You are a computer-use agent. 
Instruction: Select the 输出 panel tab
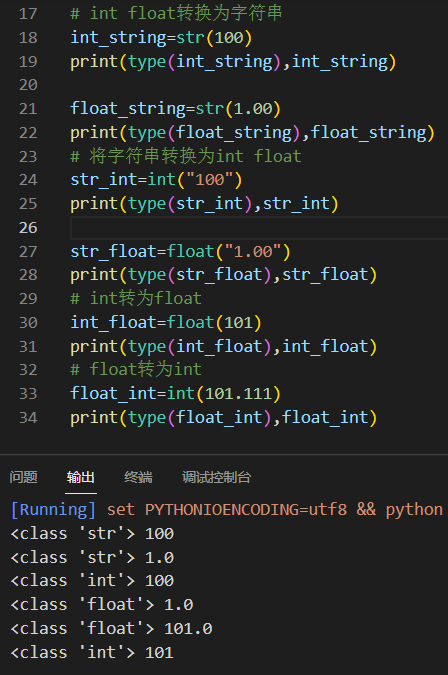[80, 477]
